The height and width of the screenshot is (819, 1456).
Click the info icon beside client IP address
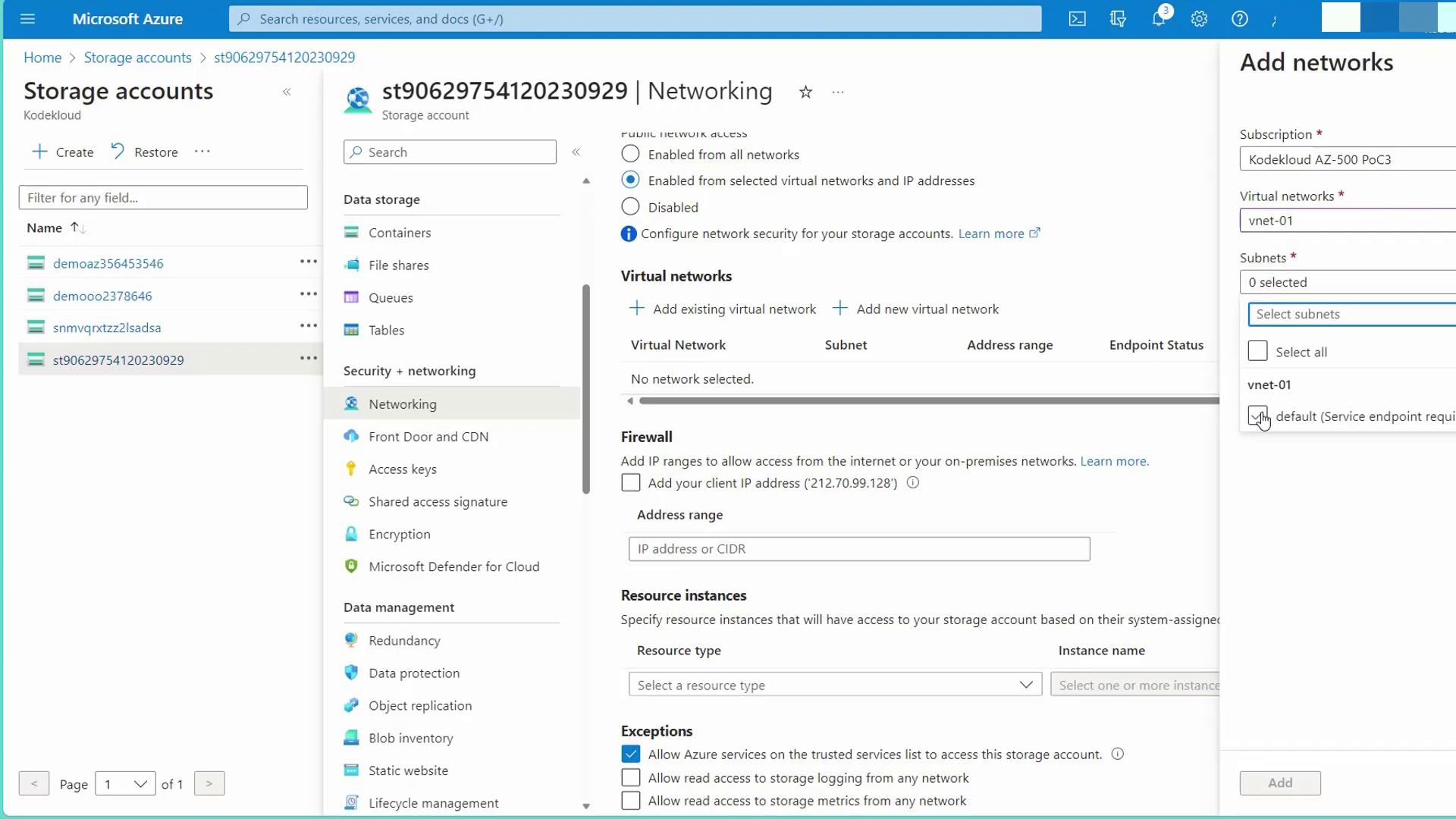[913, 483]
